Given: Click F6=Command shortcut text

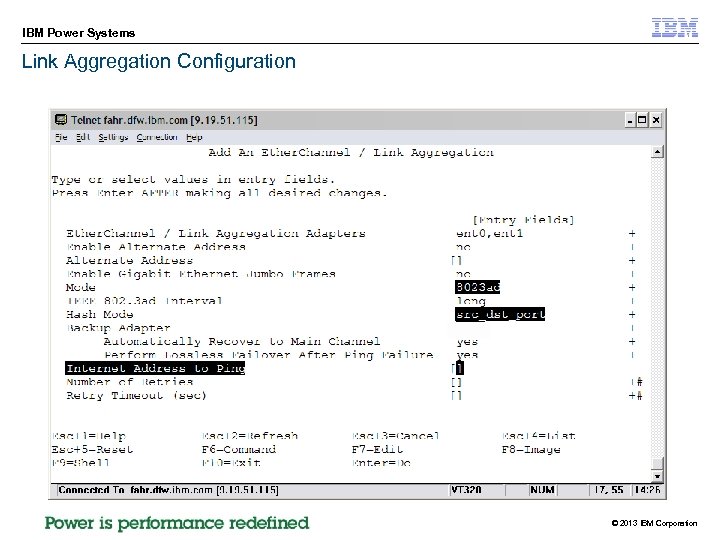Looking at the screenshot, I should pyautogui.click(x=239, y=449).
